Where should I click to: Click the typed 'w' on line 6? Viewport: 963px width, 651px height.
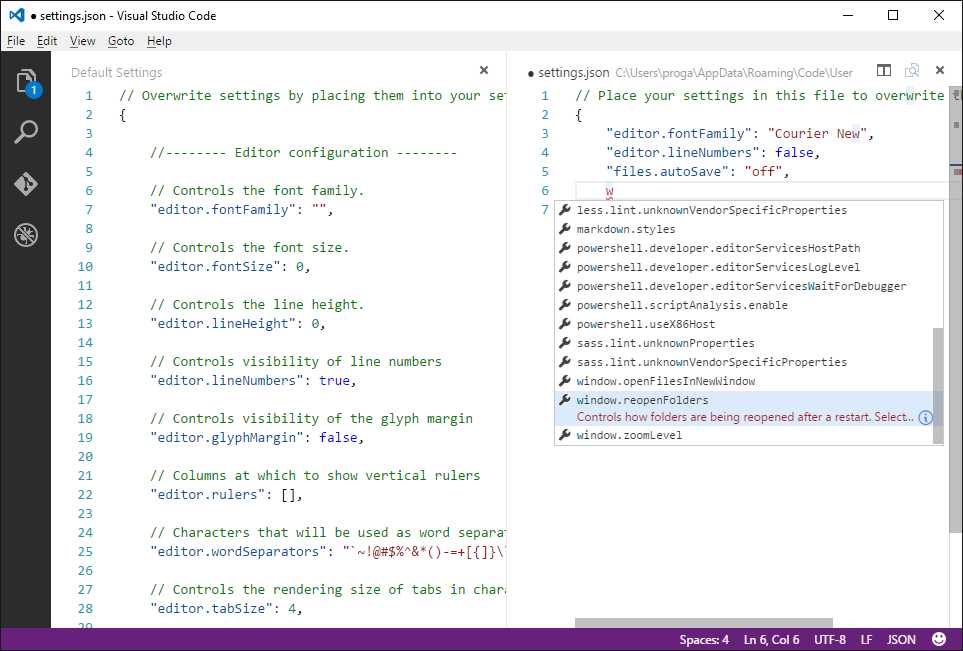(x=609, y=191)
